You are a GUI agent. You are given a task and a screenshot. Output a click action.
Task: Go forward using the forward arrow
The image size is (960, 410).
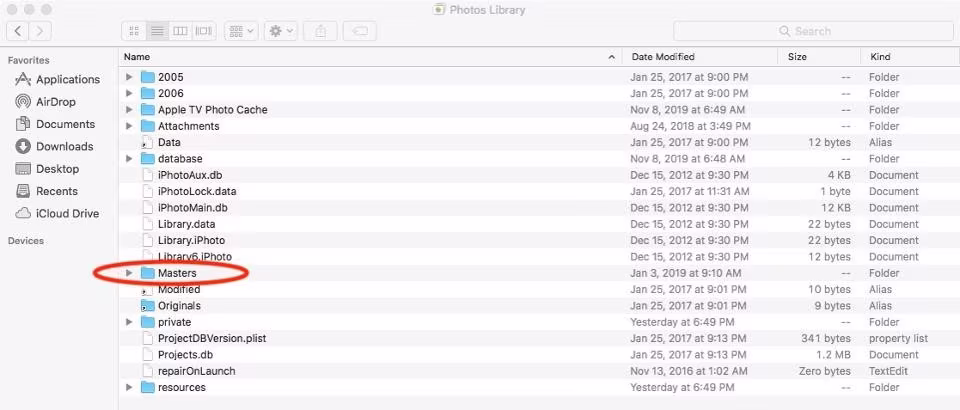coord(40,31)
